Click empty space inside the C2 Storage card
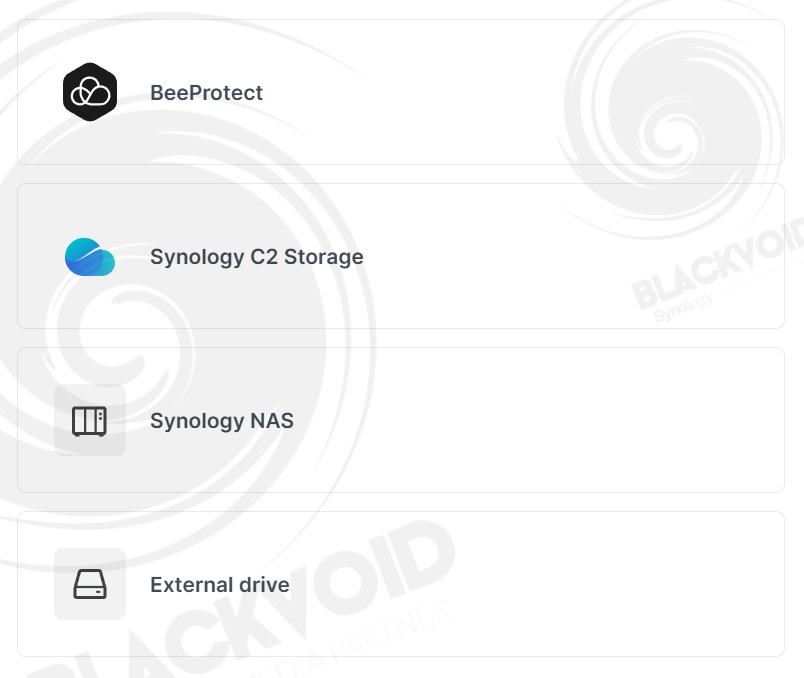 click(513, 256)
